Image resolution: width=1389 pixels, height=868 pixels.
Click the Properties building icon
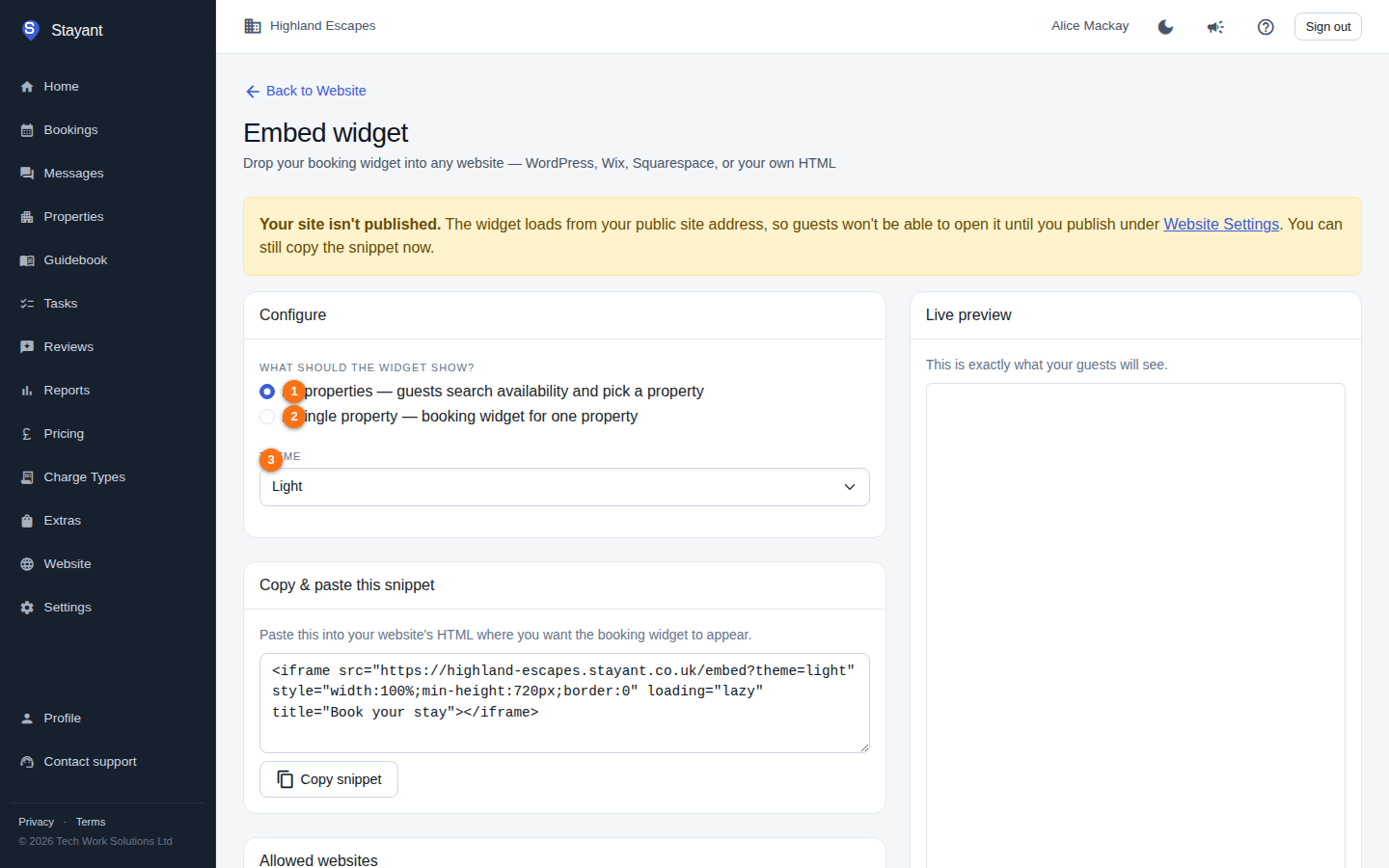pyautogui.click(x=27, y=217)
